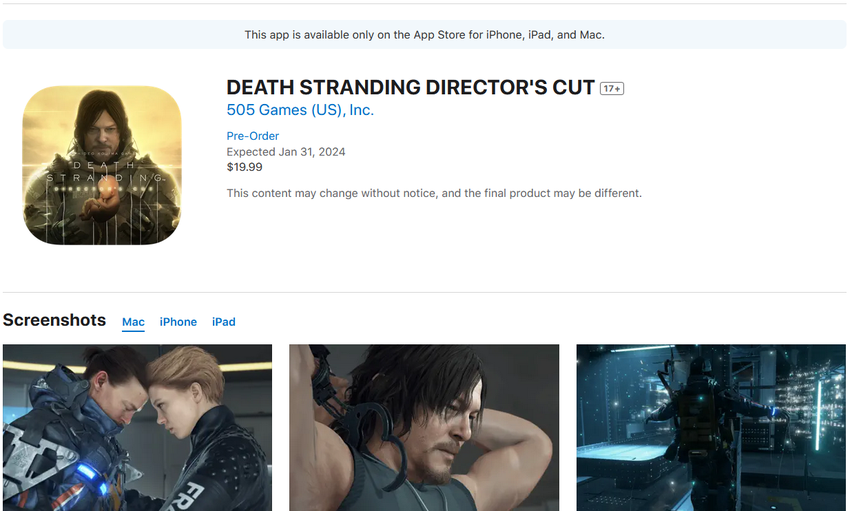The width and height of the screenshot is (850, 511).
Task: Show the iPad screenshots tab
Action: 224,322
